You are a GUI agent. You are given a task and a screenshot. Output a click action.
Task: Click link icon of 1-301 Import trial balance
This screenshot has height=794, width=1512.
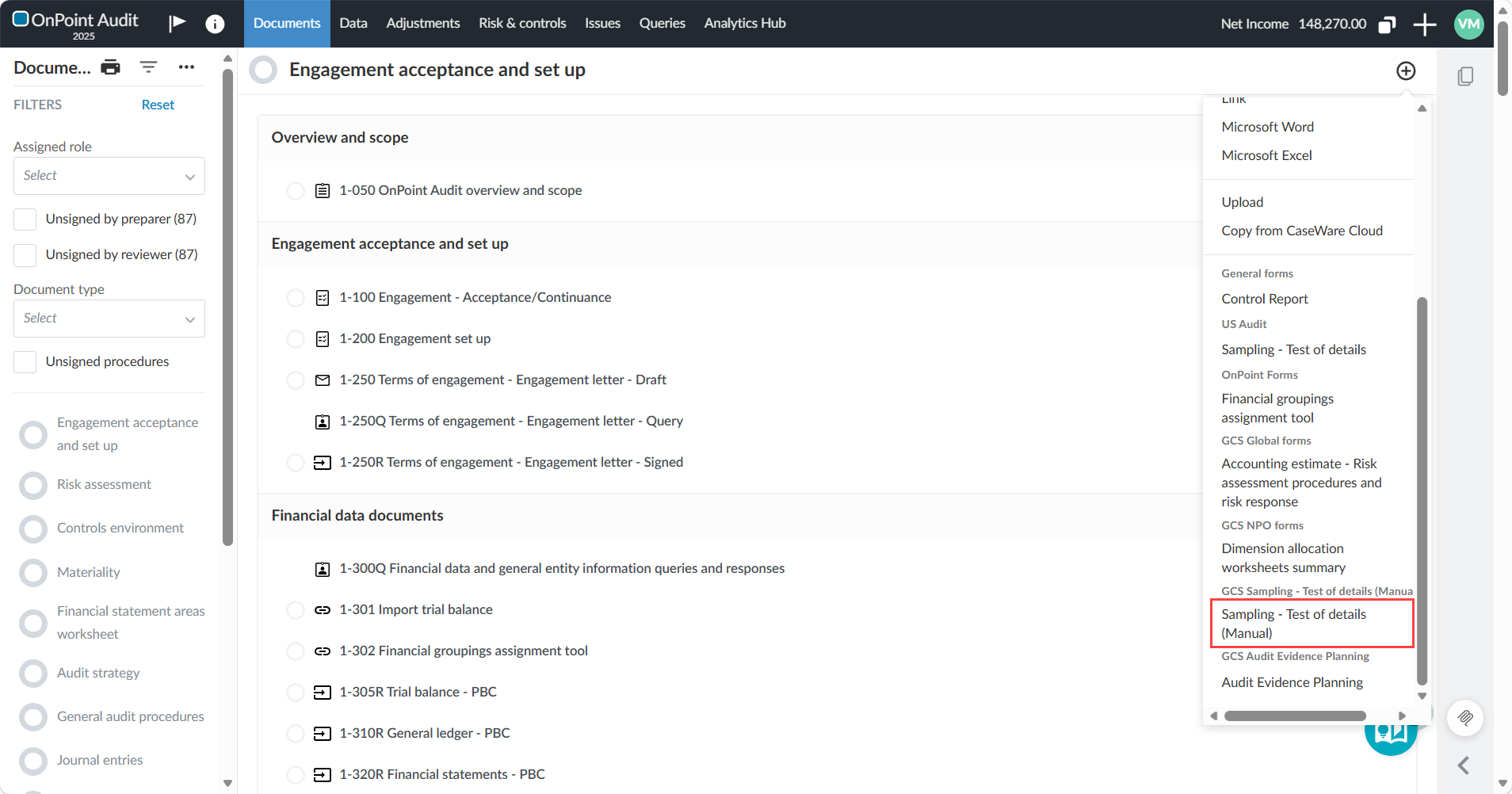coord(323,610)
